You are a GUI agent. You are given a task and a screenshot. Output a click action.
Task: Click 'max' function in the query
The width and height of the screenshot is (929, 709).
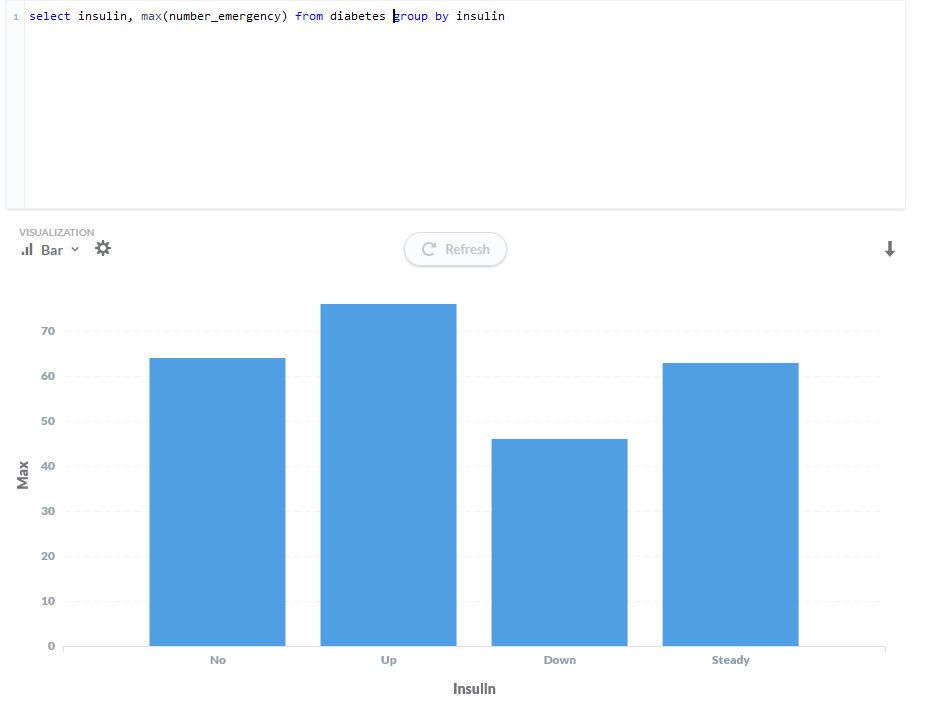coord(151,16)
